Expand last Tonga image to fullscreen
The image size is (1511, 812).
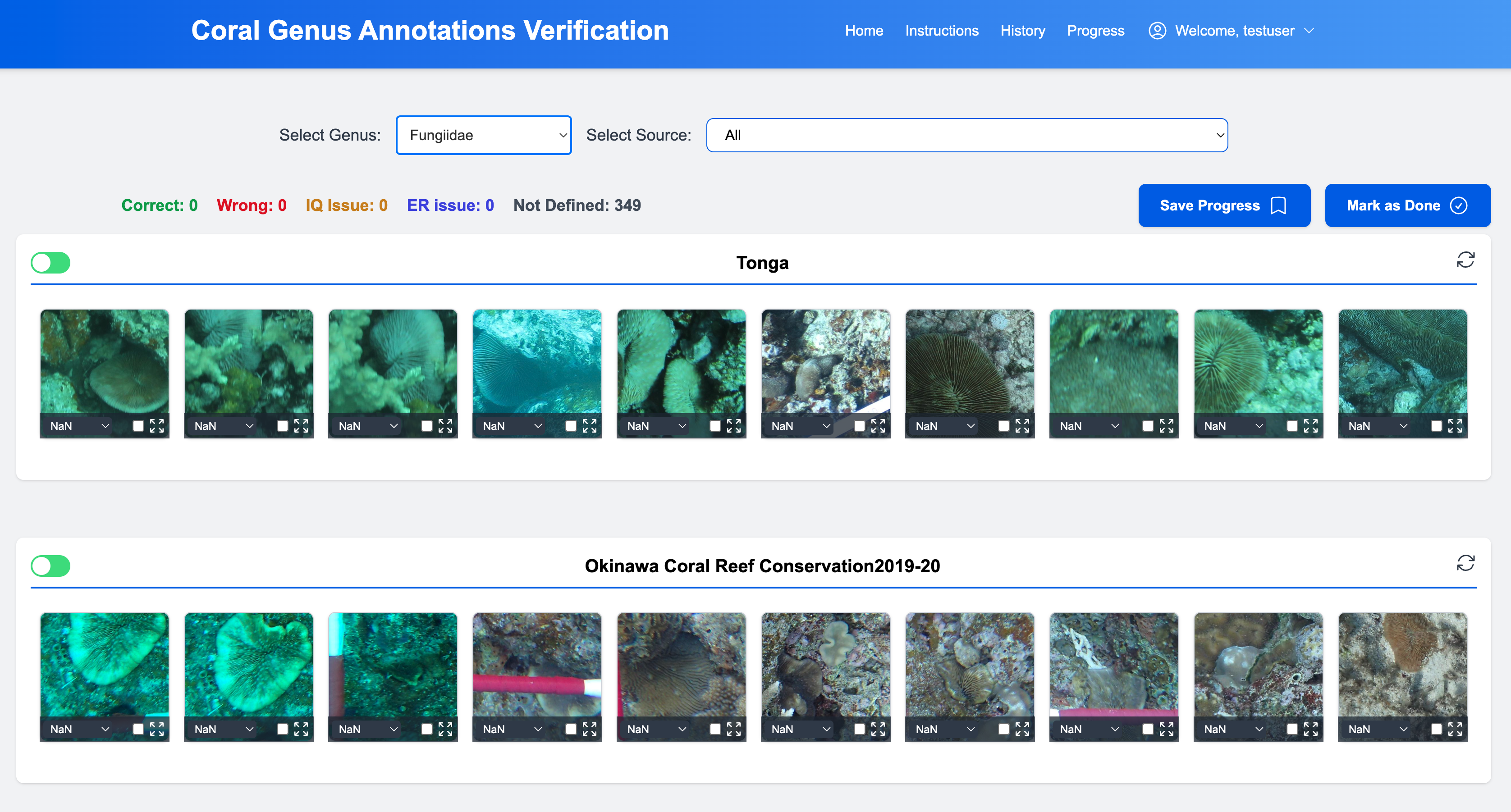(1455, 426)
